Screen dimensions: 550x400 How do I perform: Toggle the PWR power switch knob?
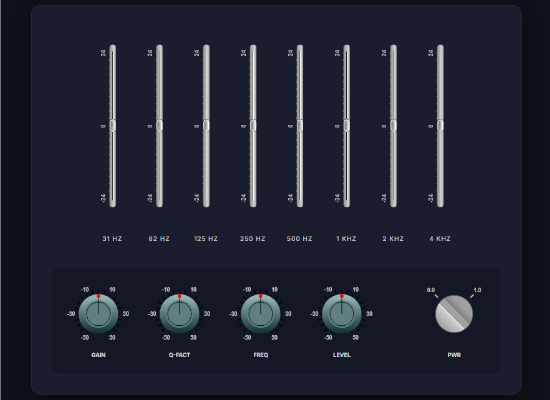454,314
